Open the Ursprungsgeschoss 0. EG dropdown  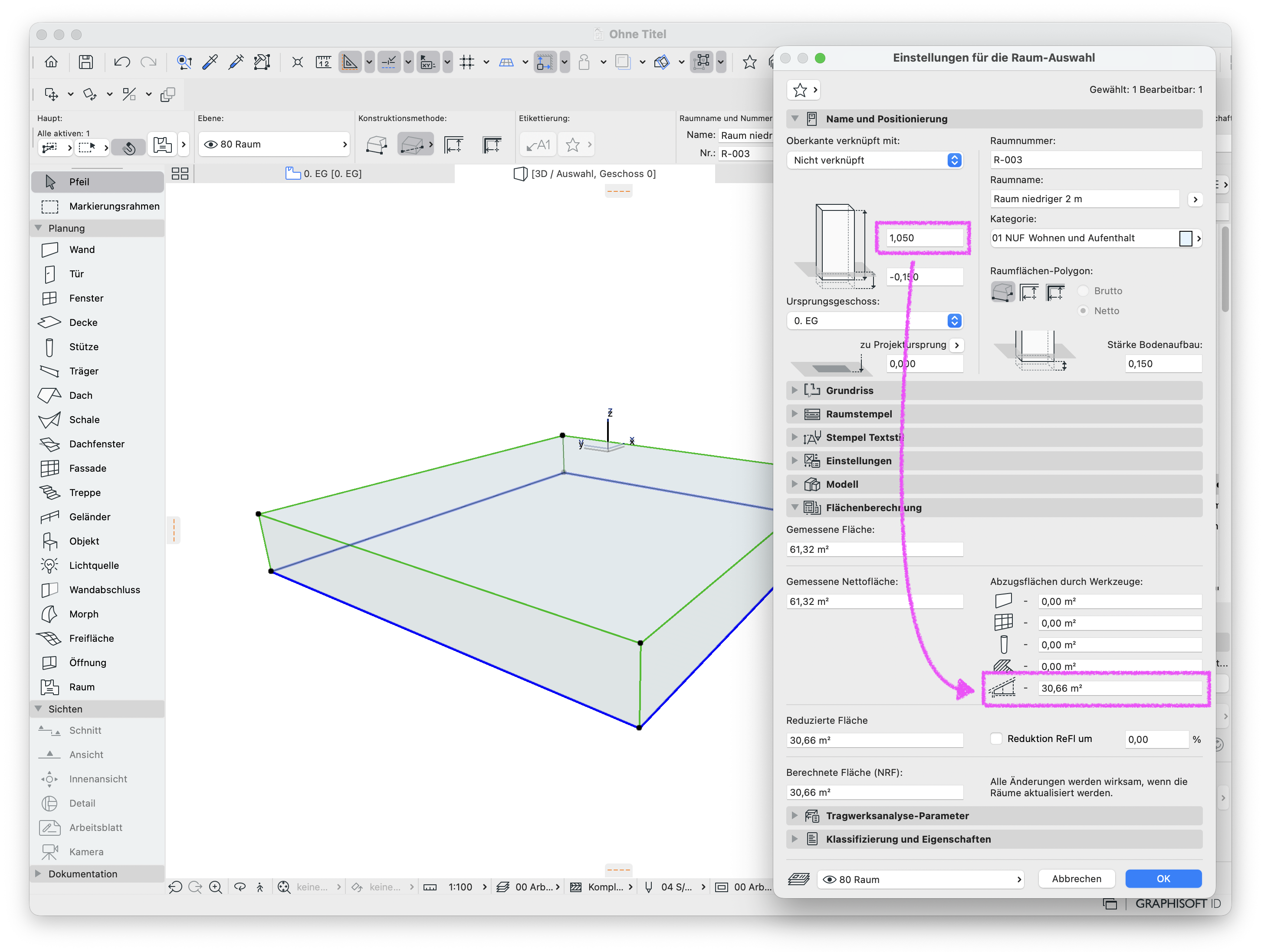[x=874, y=321]
